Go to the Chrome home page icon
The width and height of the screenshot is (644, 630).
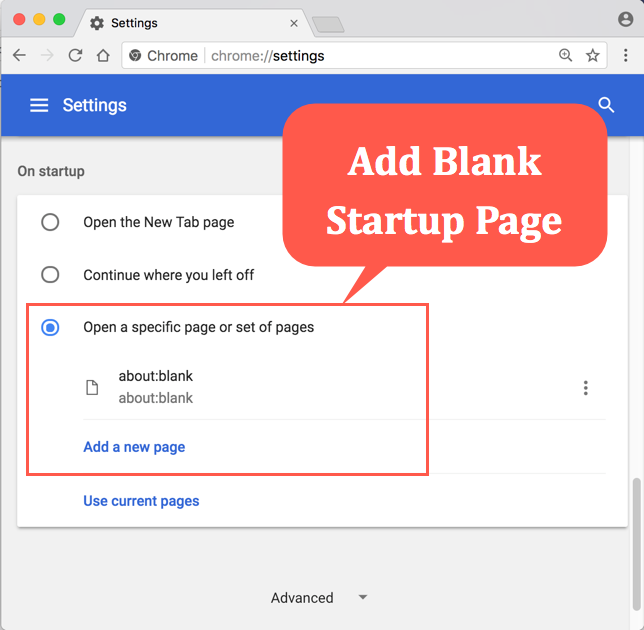(102, 56)
